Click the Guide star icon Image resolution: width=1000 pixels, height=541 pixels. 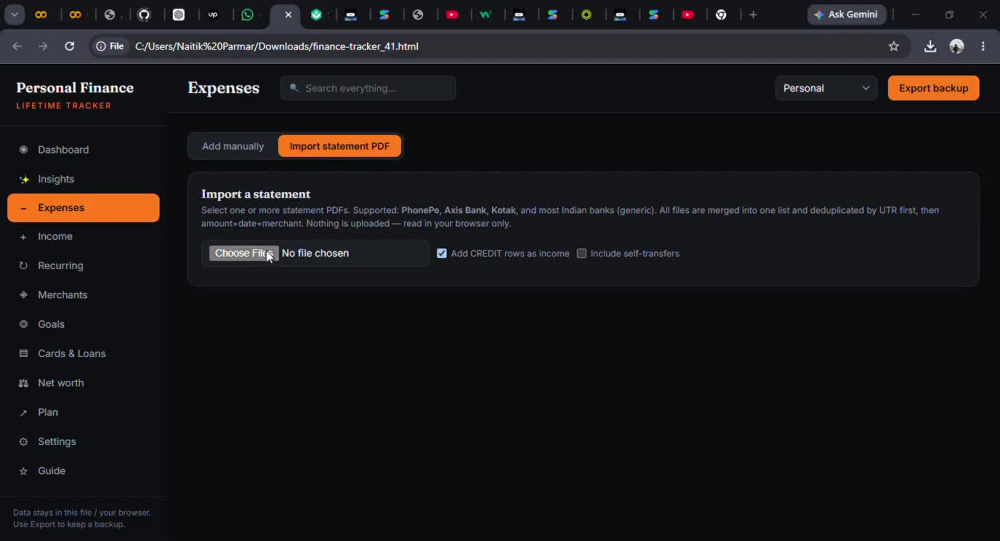point(24,471)
